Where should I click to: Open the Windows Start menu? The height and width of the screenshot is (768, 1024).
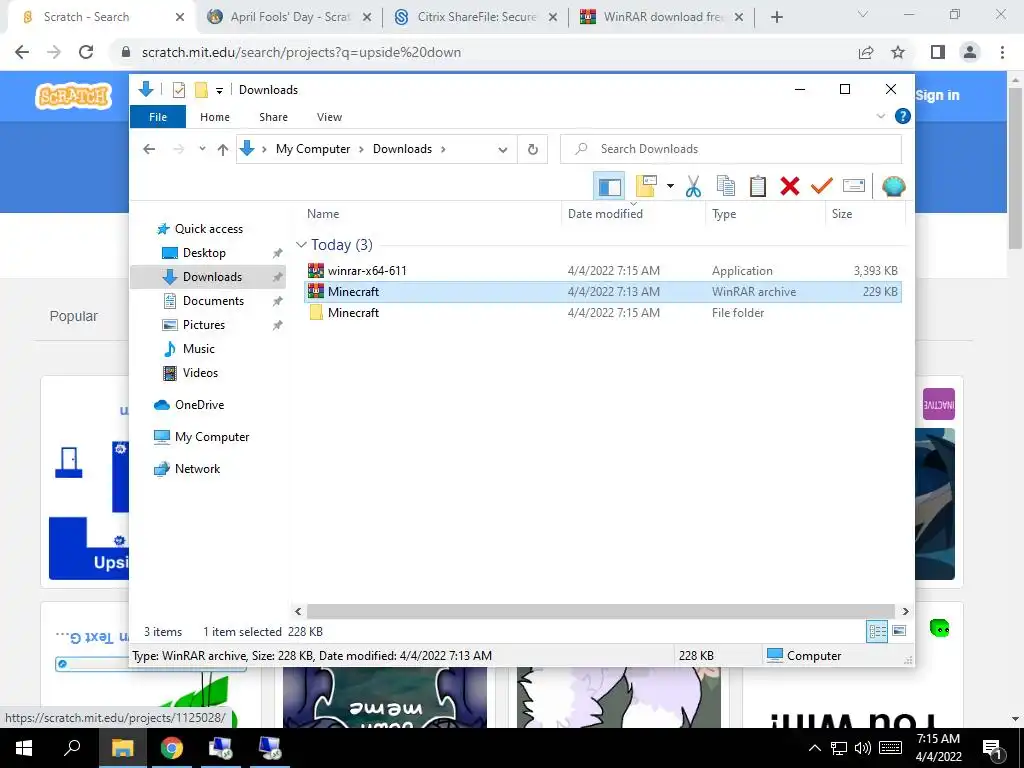click(24, 748)
